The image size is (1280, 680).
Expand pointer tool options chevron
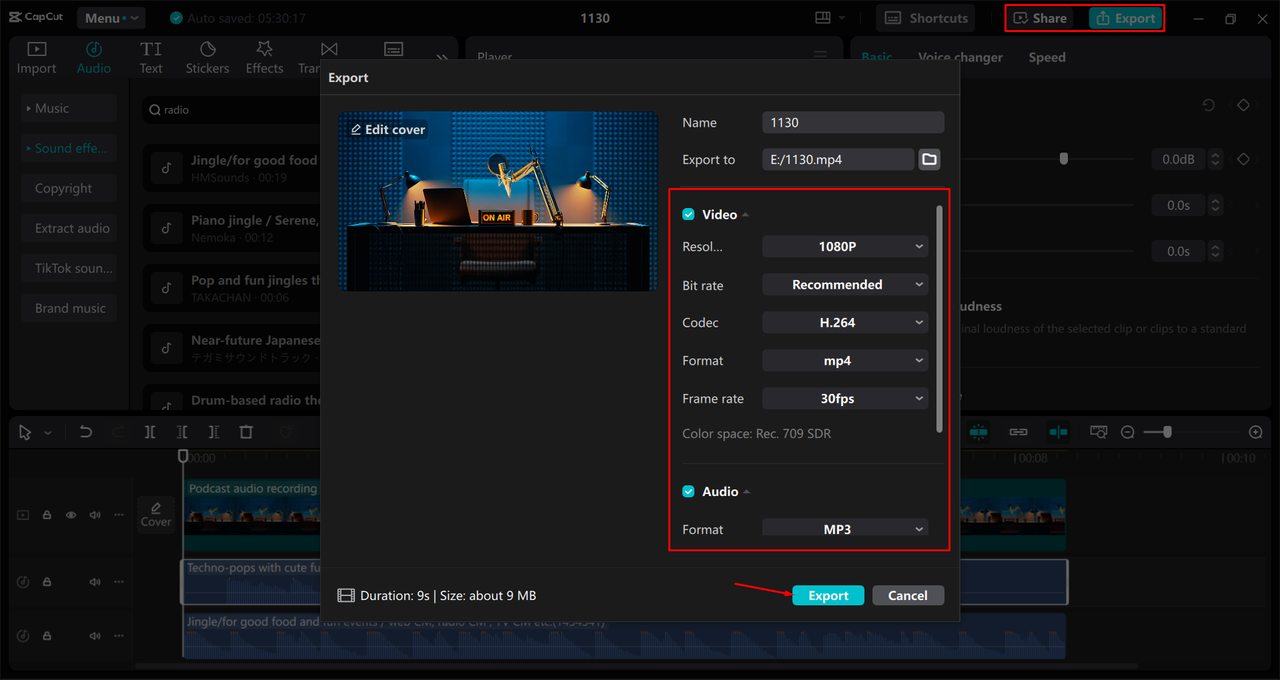[x=47, y=433]
